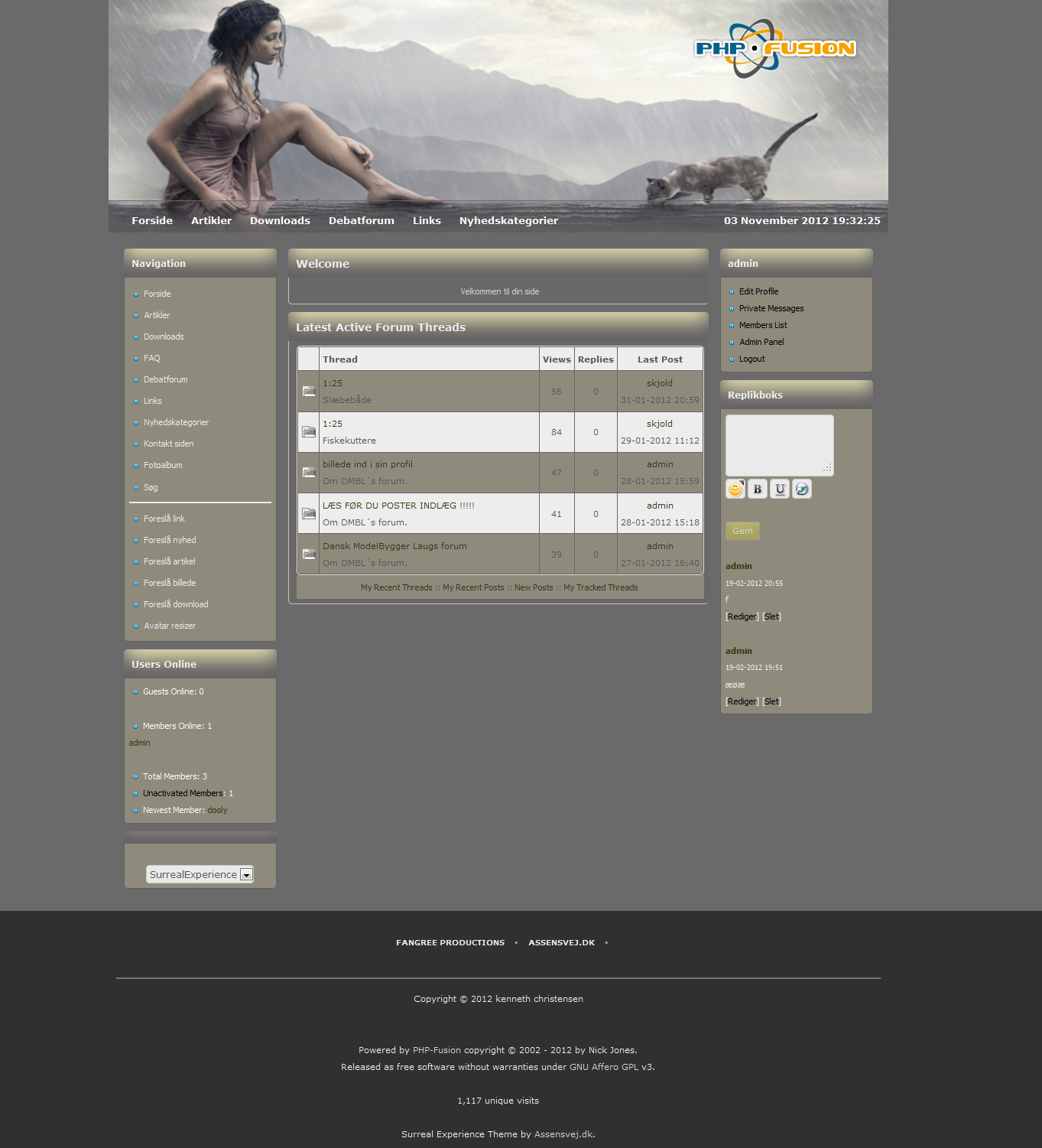The width and height of the screenshot is (1042, 1148).
Task: Click FANGREE PRODUCTIONS in the footer
Action: click(x=450, y=942)
